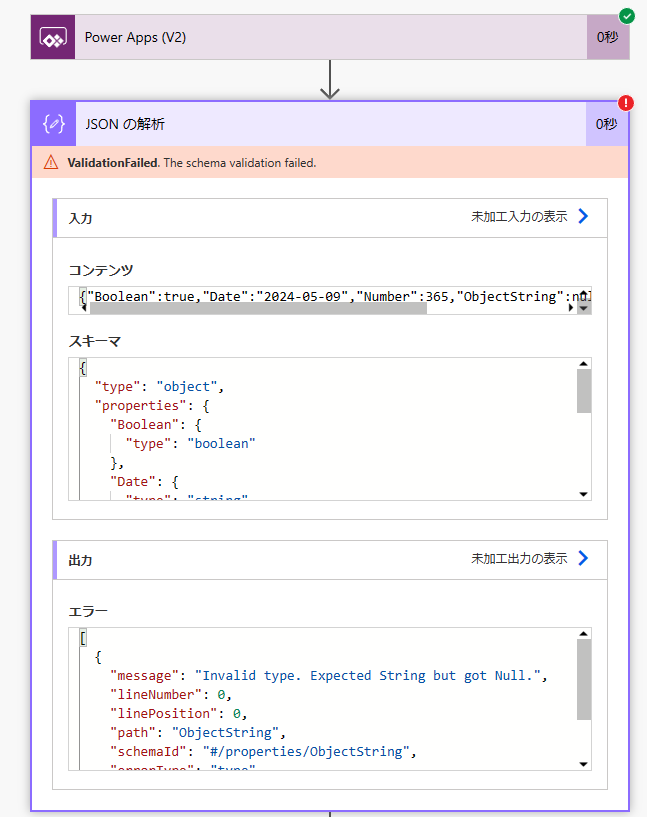Click the down arrow on the スキーマ scrollbar

tap(583, 493)
